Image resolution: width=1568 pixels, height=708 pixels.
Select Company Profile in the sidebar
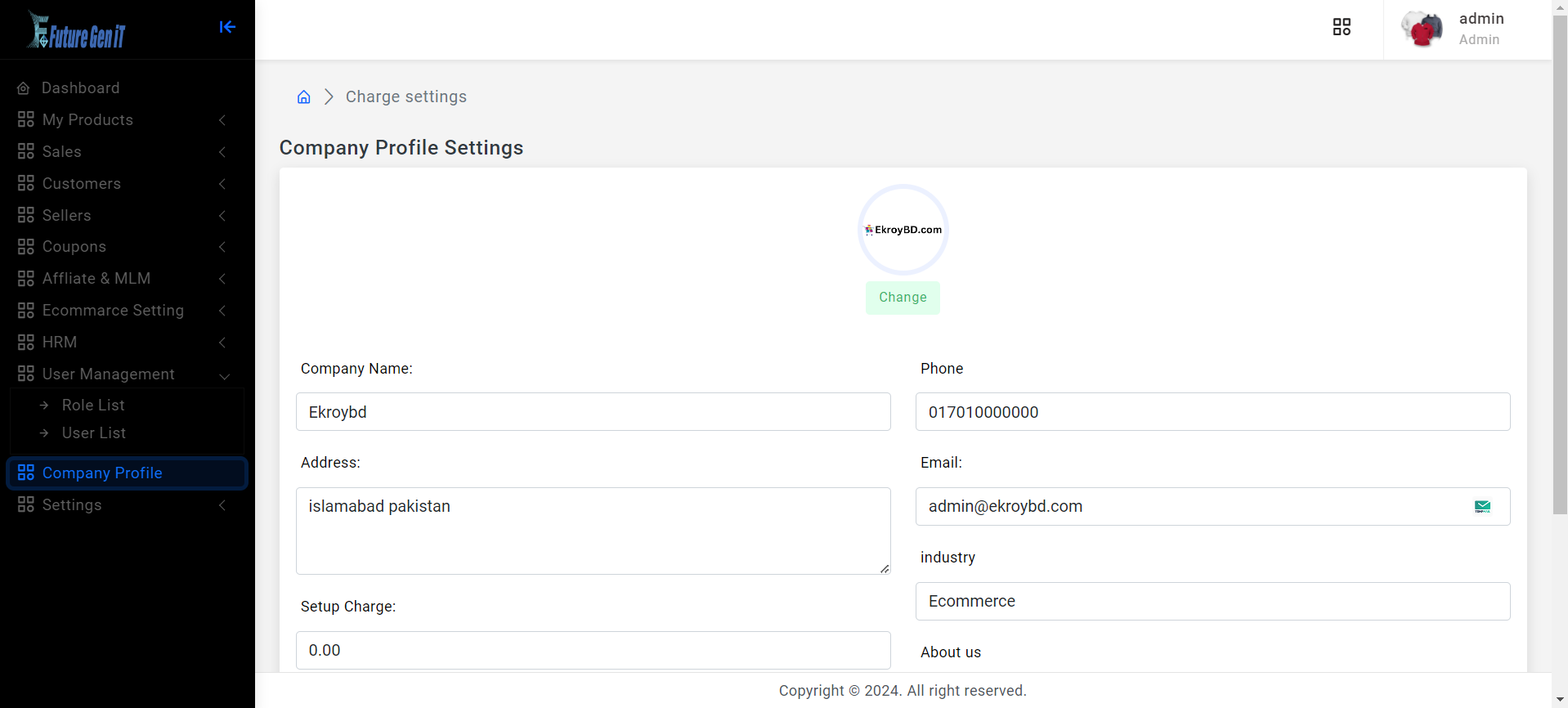pyautogui.click(x=102, y=473)
